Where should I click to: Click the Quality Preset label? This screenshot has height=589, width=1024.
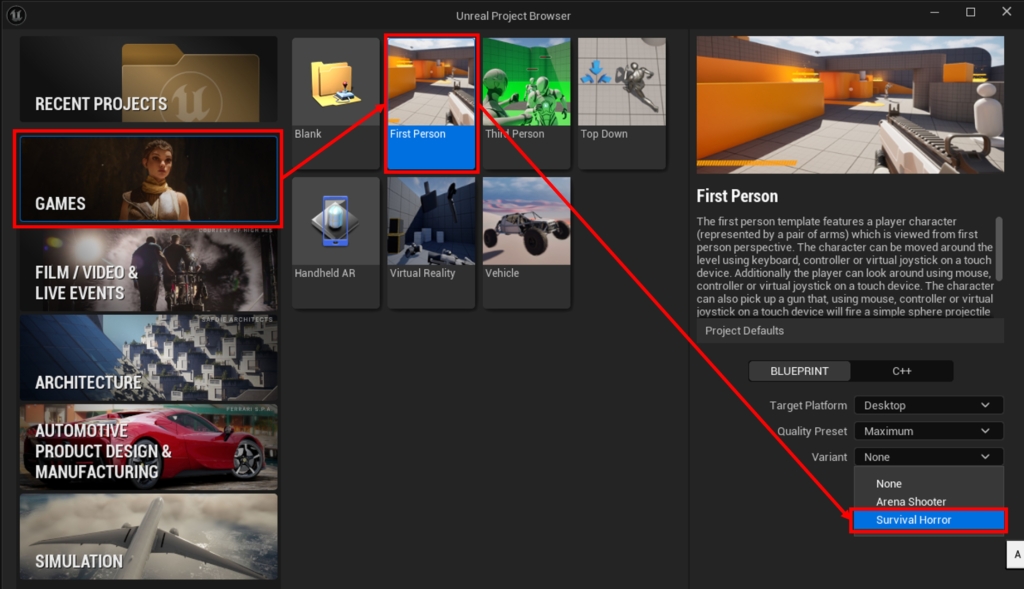[812, 431]
